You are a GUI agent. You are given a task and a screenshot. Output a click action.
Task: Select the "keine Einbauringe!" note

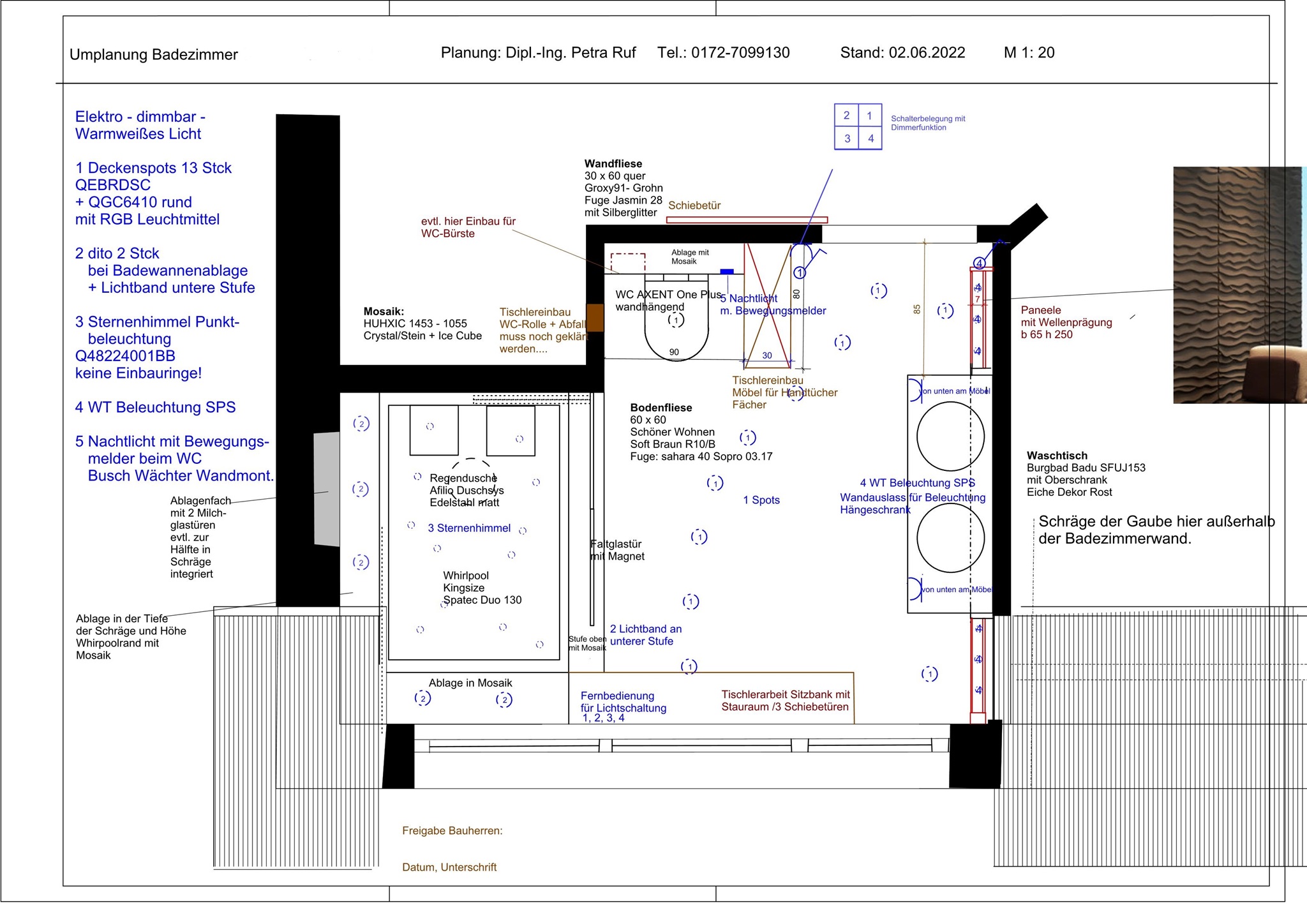click(x=138, y=373)
